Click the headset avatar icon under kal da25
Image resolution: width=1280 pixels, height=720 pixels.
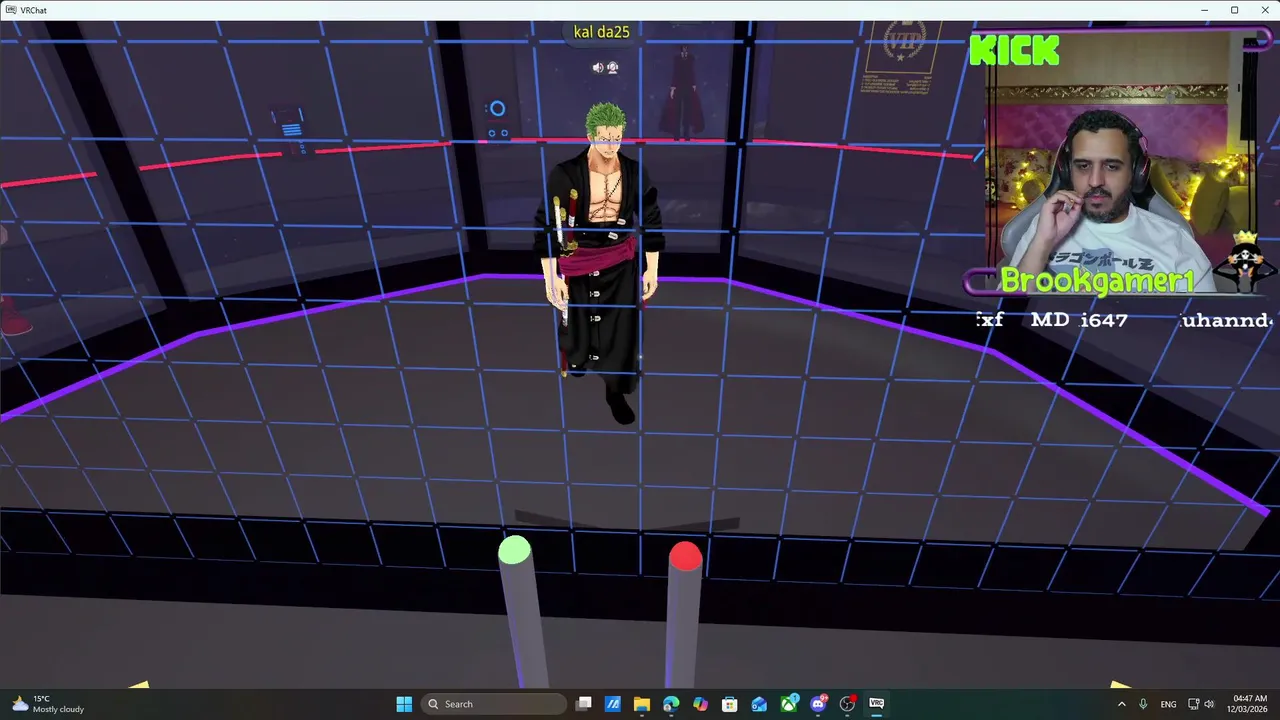click(x=612, y=68)
